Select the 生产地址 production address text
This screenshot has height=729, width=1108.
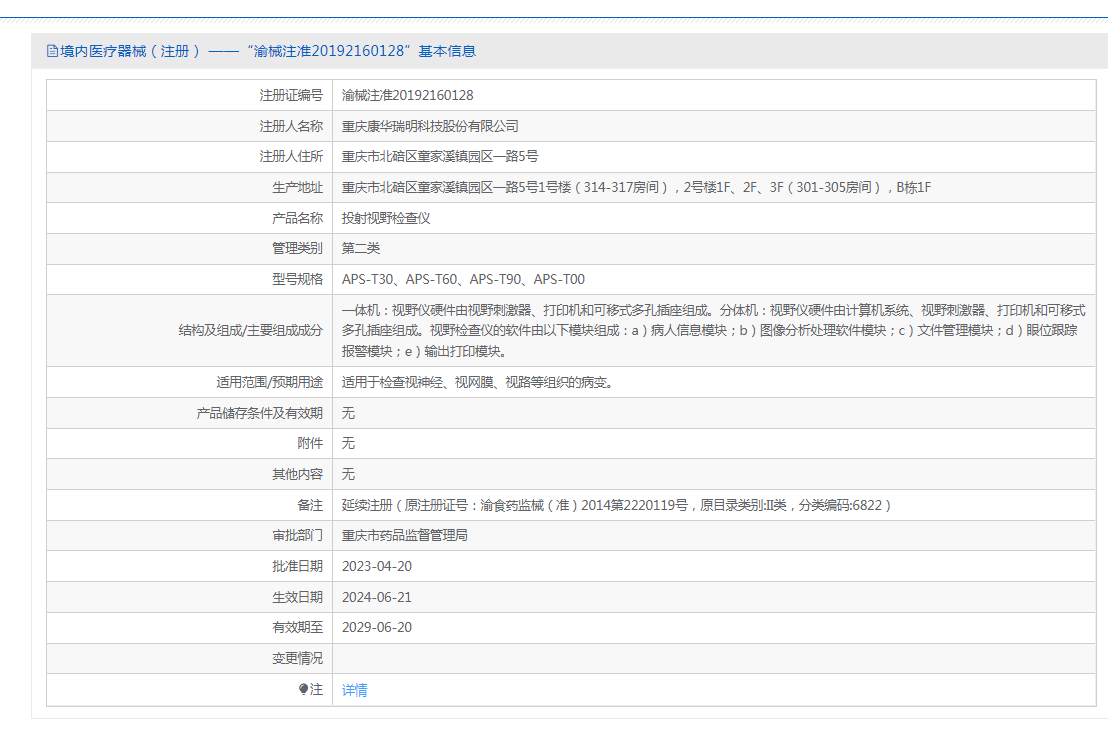636,188
